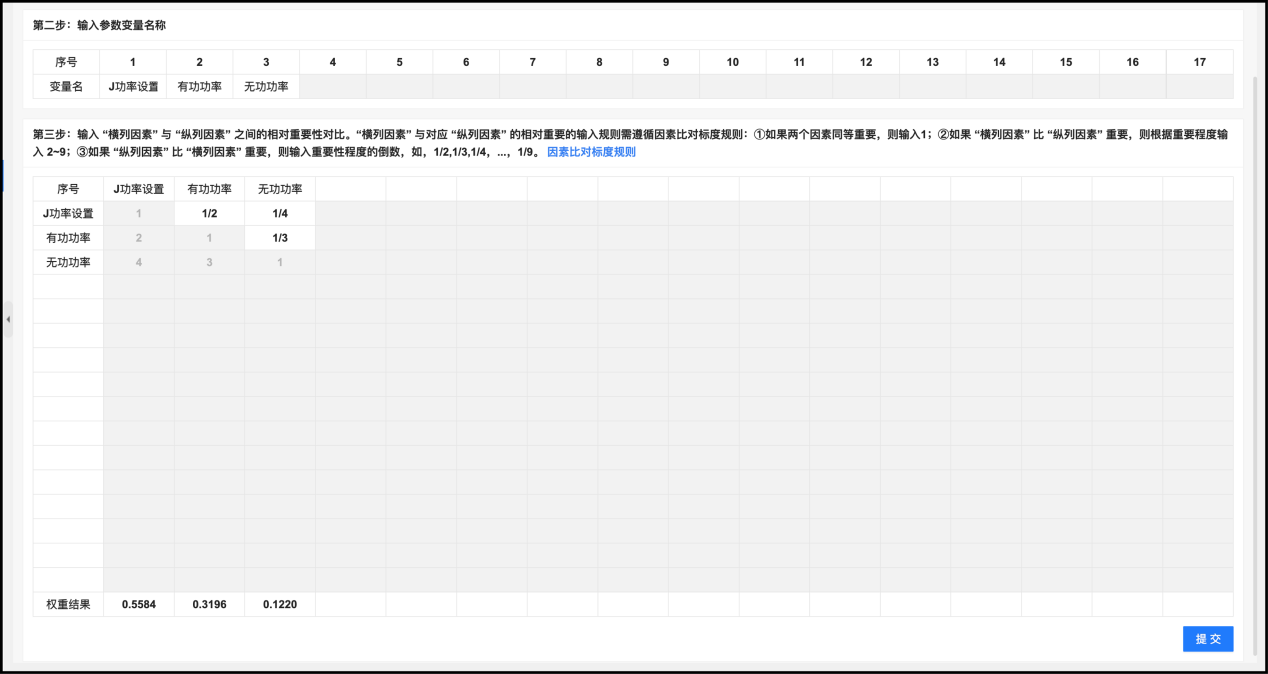Select the empty variable name field under column 17

pos(1199,87)
